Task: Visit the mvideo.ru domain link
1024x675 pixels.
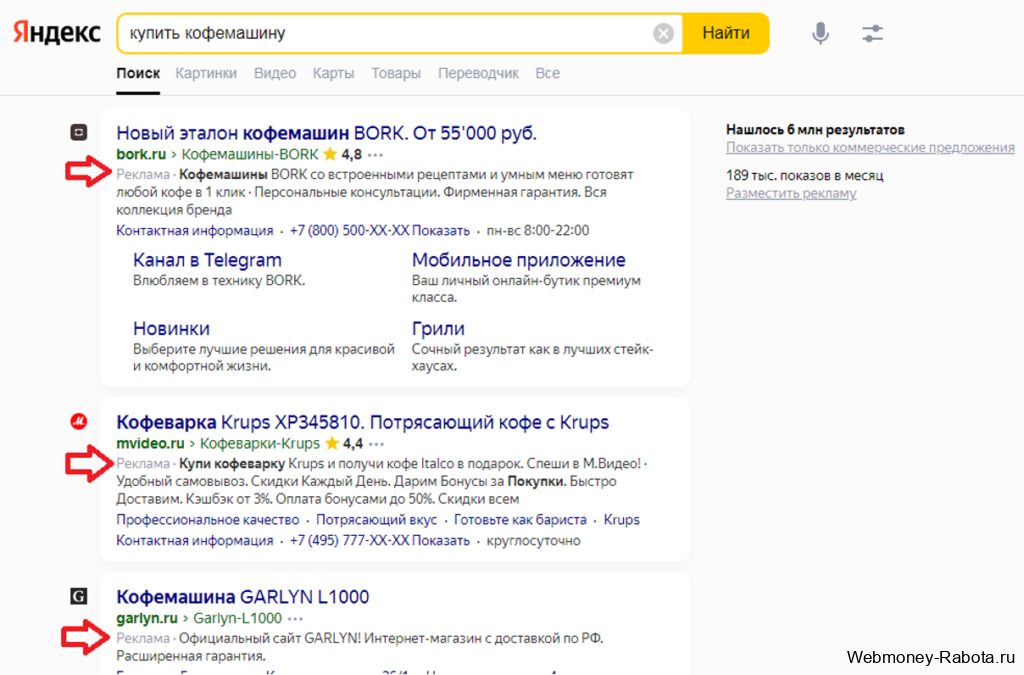Action: [x=150, y=444]
